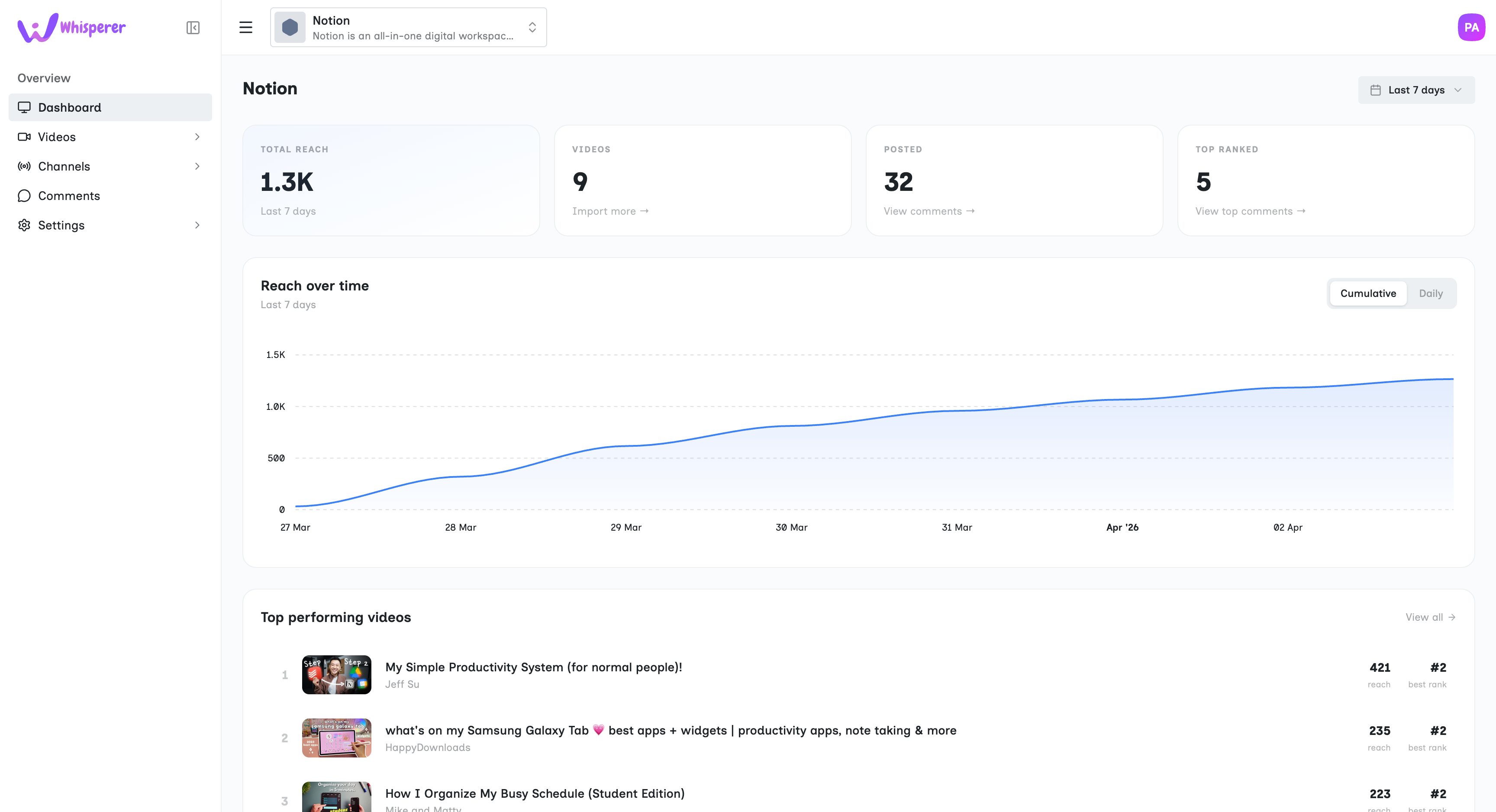Click the Import more link
Screen dimensions: 1496x812
pos(610,211)
